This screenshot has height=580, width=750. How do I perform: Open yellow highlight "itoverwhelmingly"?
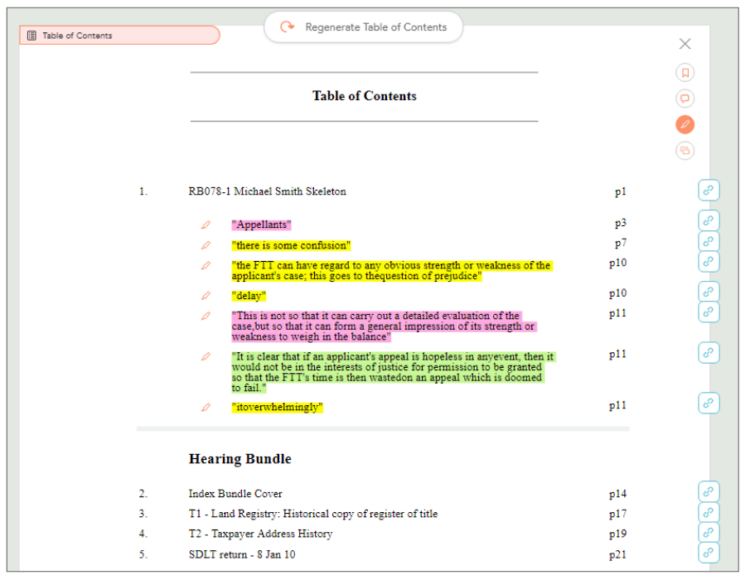click(277, 407)
